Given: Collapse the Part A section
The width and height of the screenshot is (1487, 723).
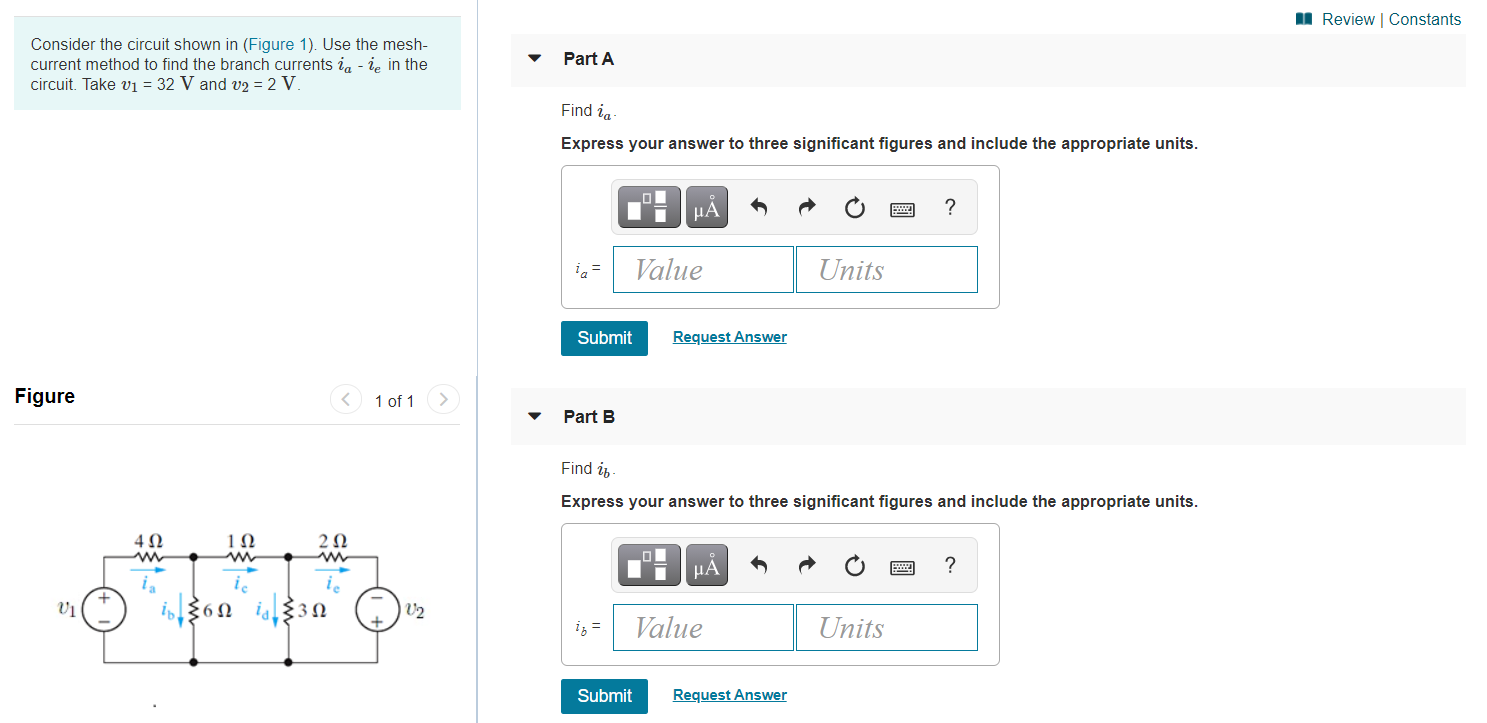Looking at the screenshot, I should pyautogui.click(x=534, y=59).
